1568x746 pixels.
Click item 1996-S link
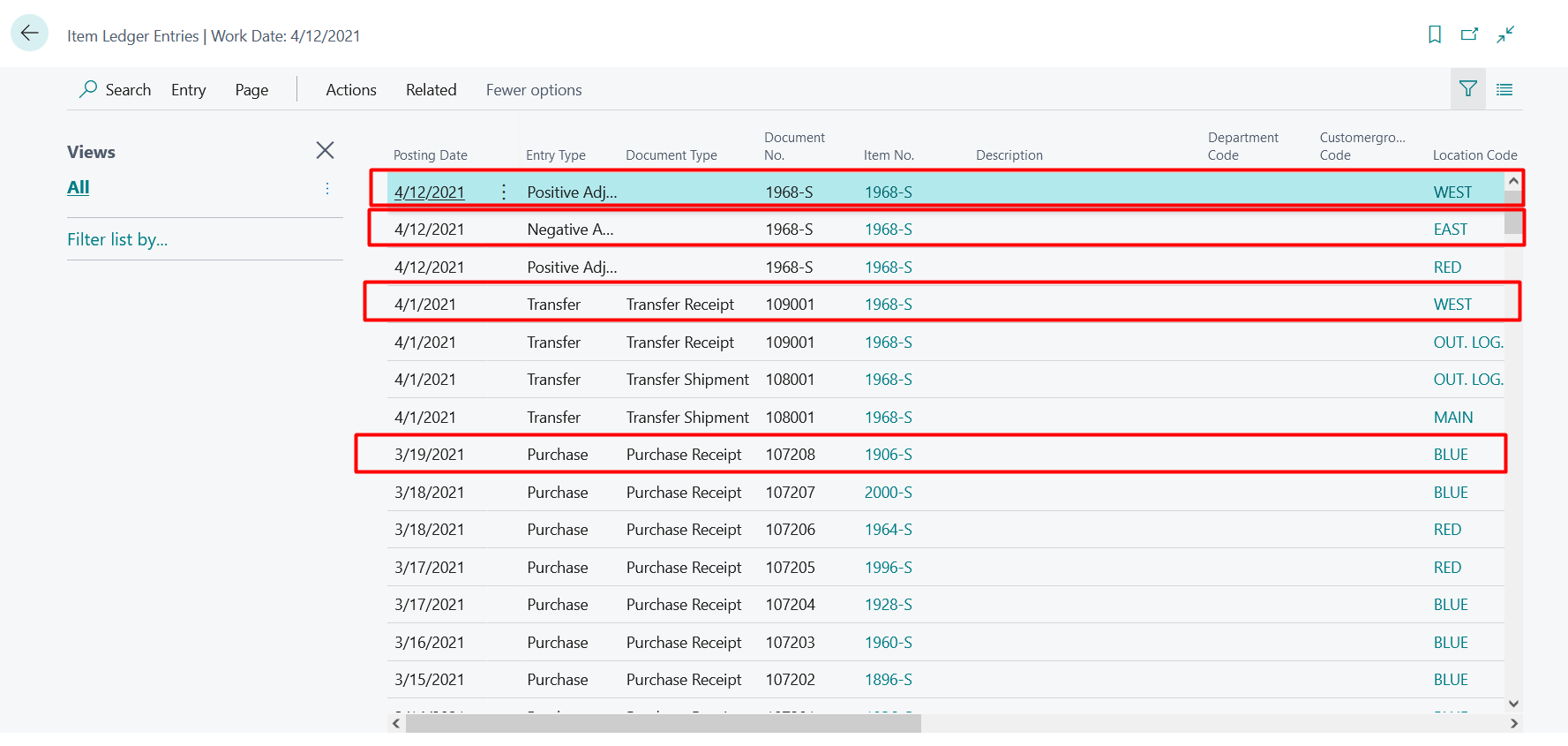pyautogui.click(x=889, y=567)
